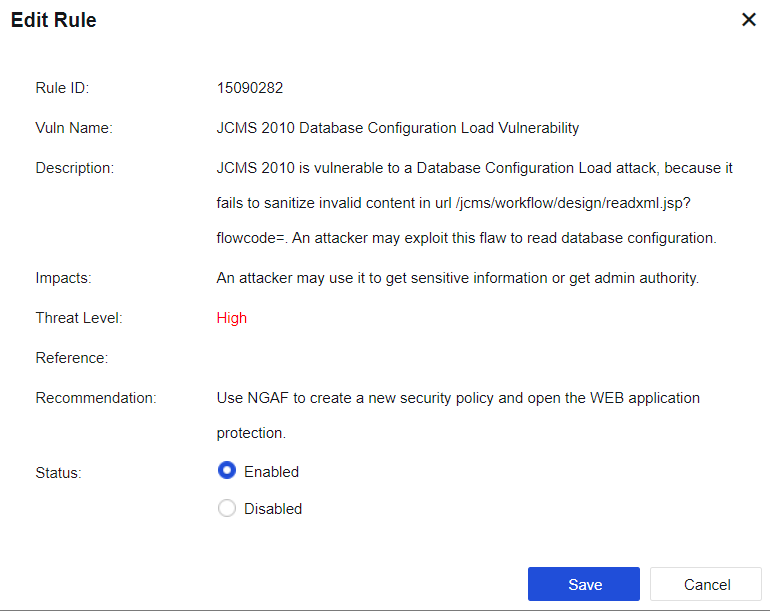
Task: Click the Threat Level field label
Action: [x=79, y=318]
